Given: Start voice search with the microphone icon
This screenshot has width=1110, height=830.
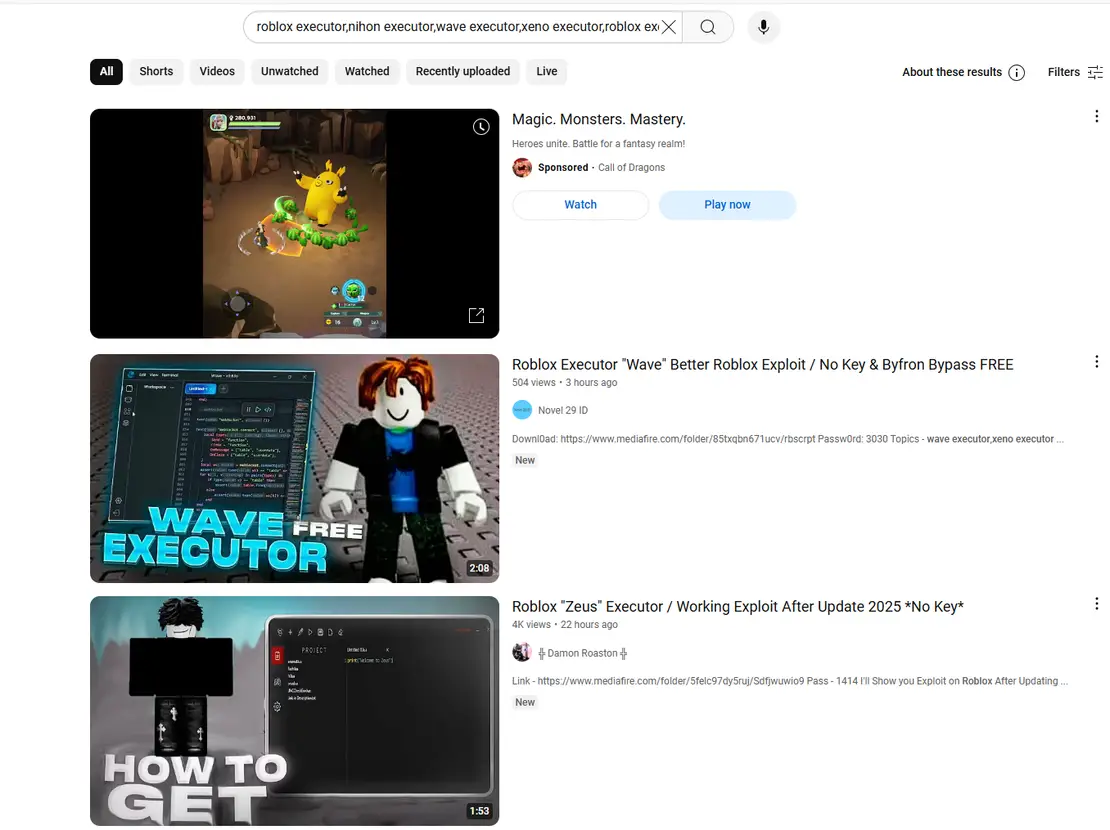Looking at the screenshot, I should pos(763,27).
